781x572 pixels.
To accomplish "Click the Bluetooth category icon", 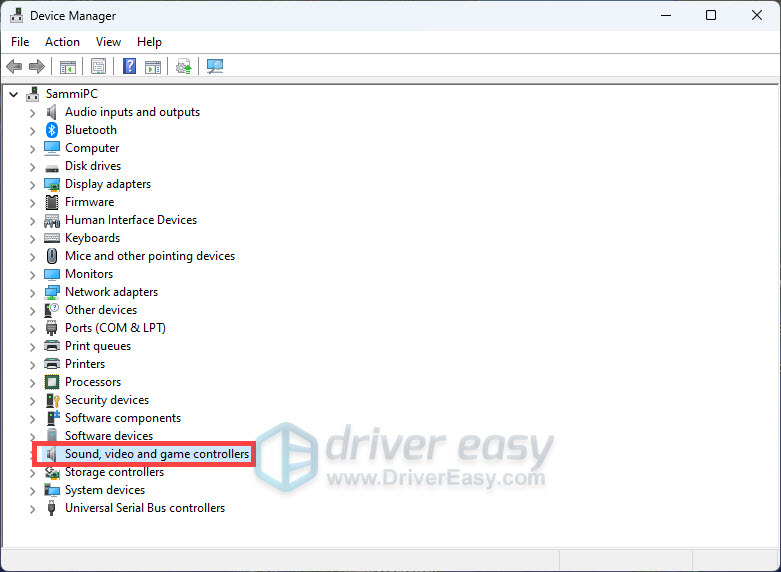I will (x=53, y=130).
